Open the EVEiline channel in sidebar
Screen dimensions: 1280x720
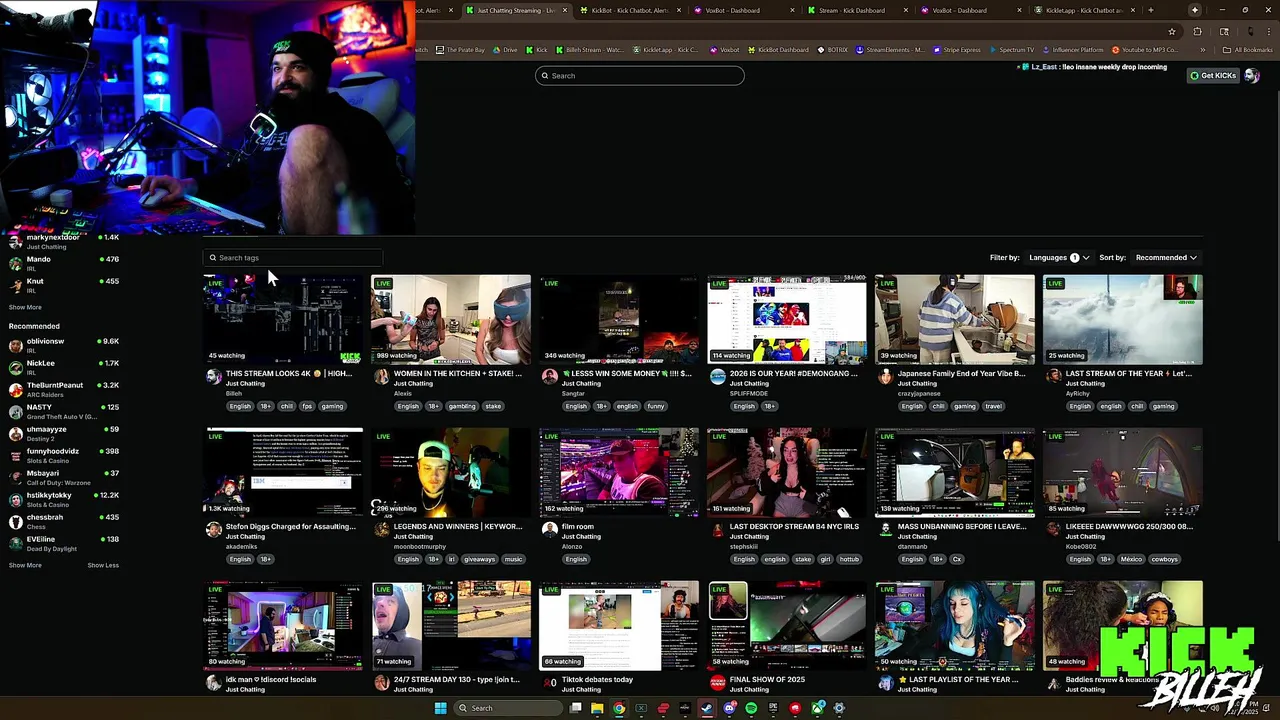(63, 544)
